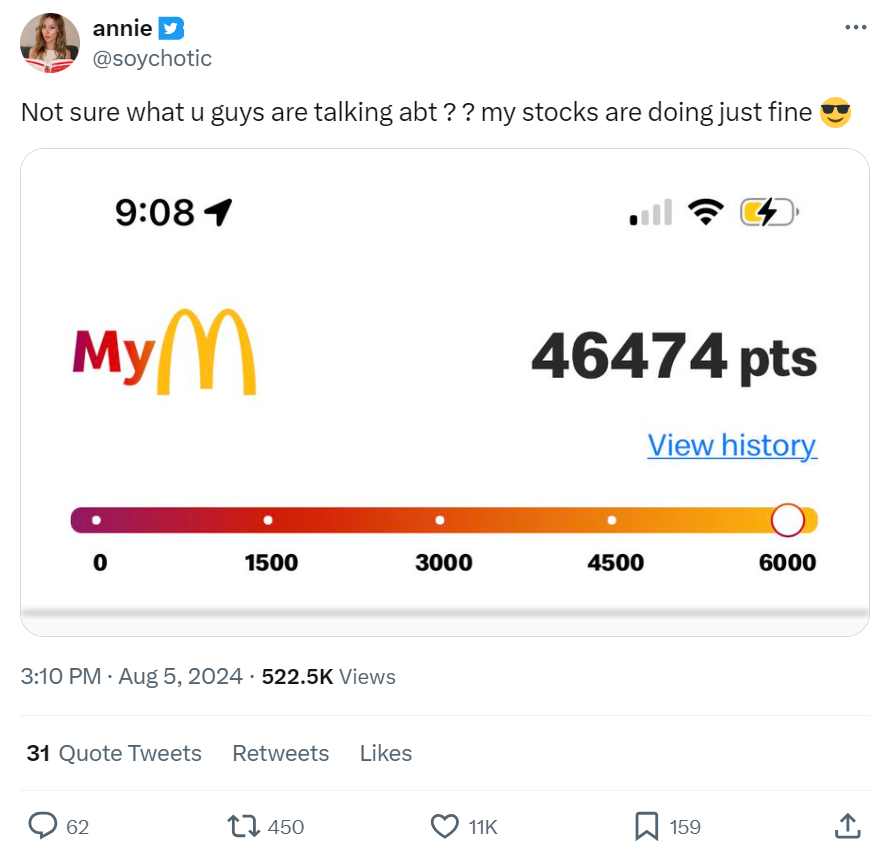The image size is (881, 855).
Task: Click the 31 Quote Tweets link
Action: [113, 753]
